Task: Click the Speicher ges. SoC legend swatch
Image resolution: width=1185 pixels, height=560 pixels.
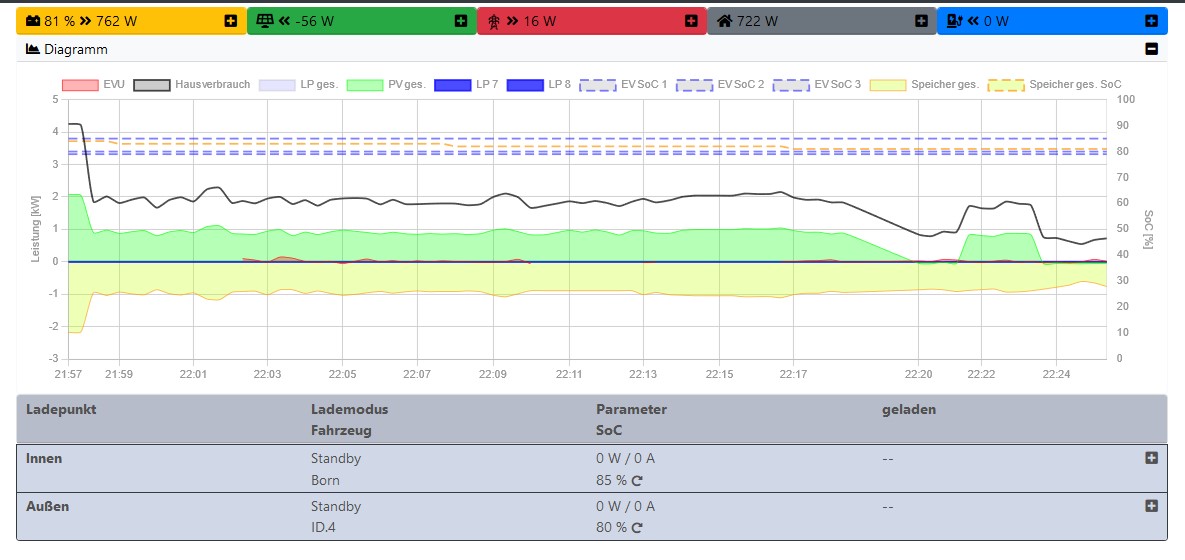Action: pyautogui.click(x=1005, y=85)
